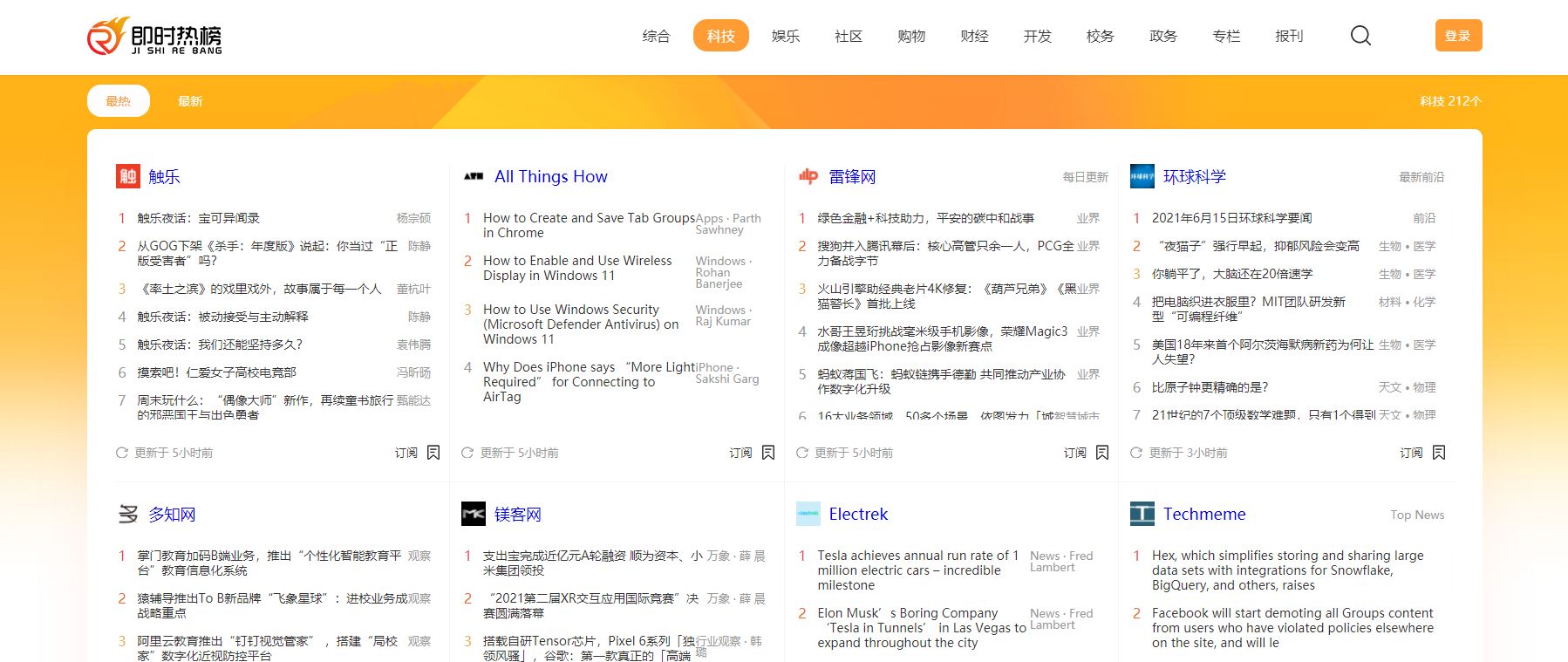Go to the 财经 category

click(x=974, y=36)
